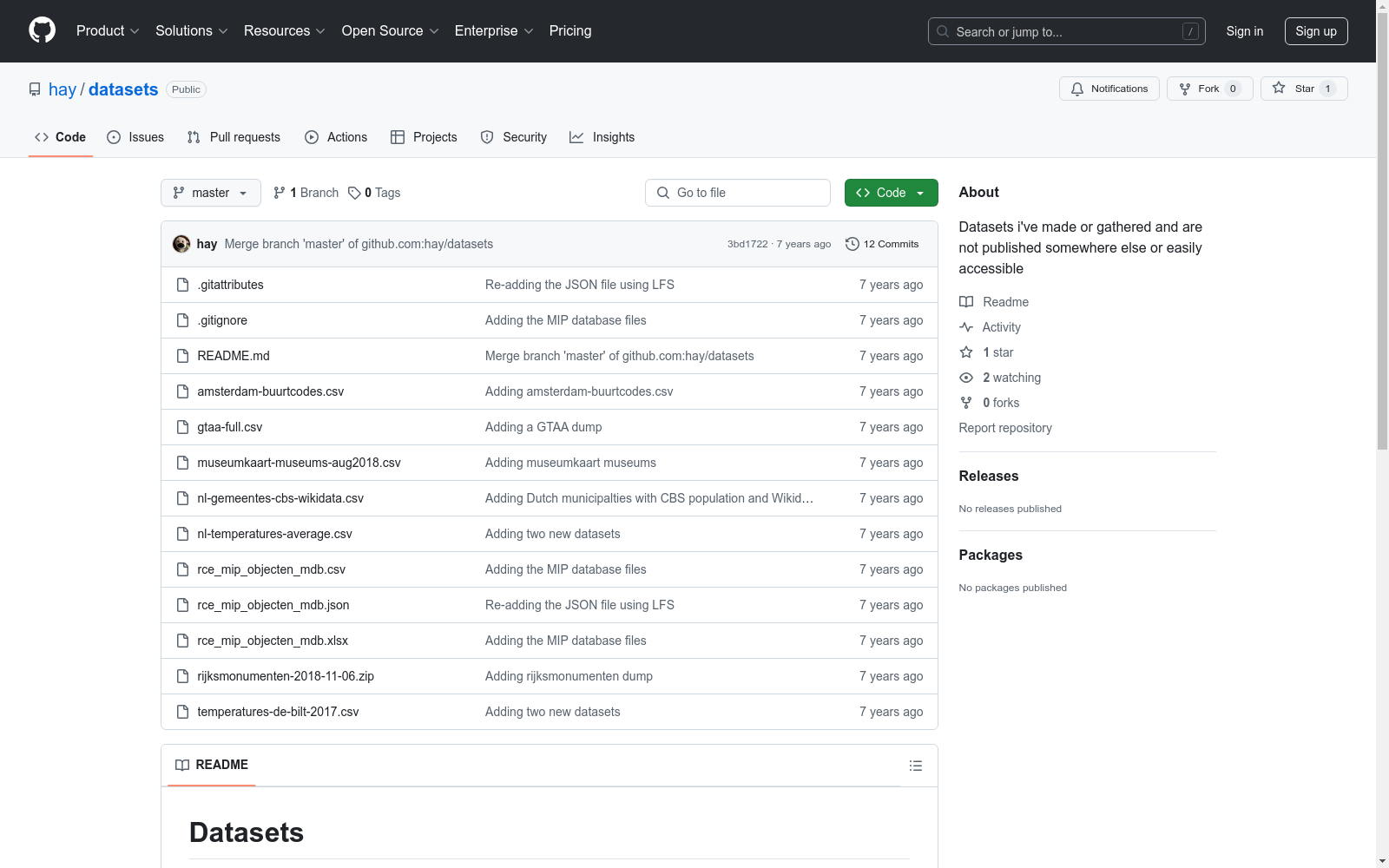Switch to the Issues tab

click(135, 137)
